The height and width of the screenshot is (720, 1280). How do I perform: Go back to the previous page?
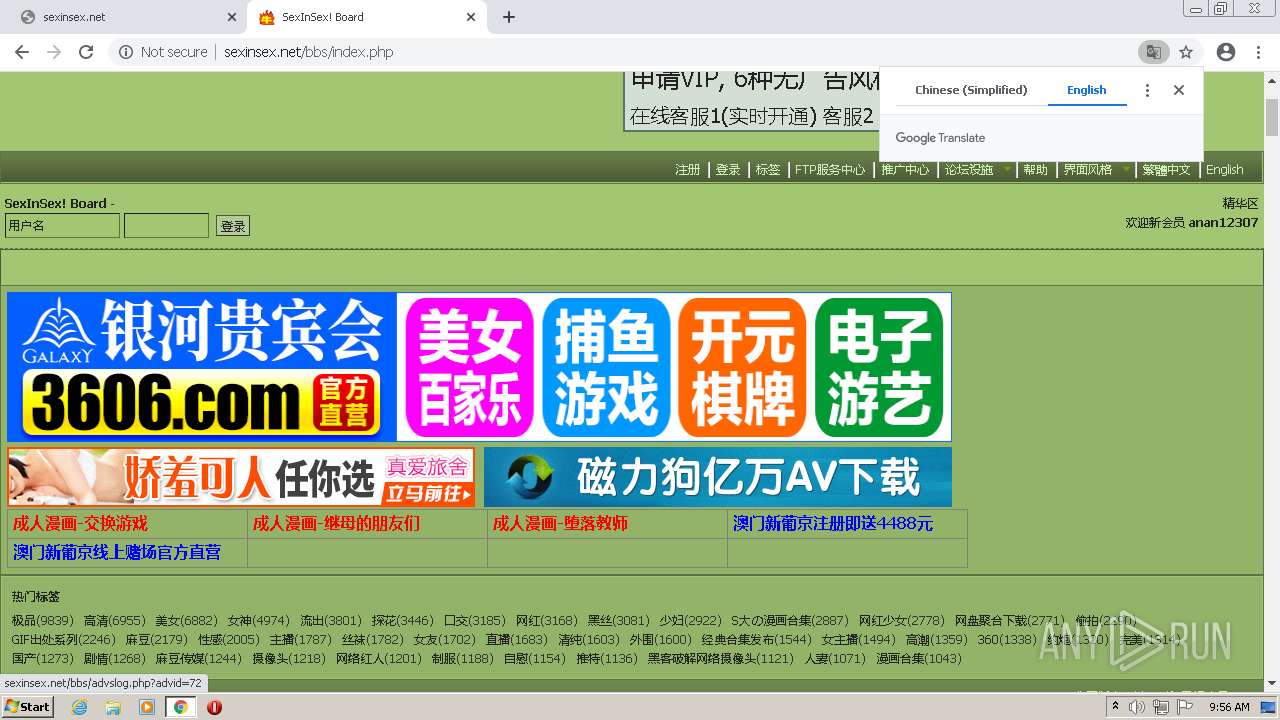pos(21,52)
